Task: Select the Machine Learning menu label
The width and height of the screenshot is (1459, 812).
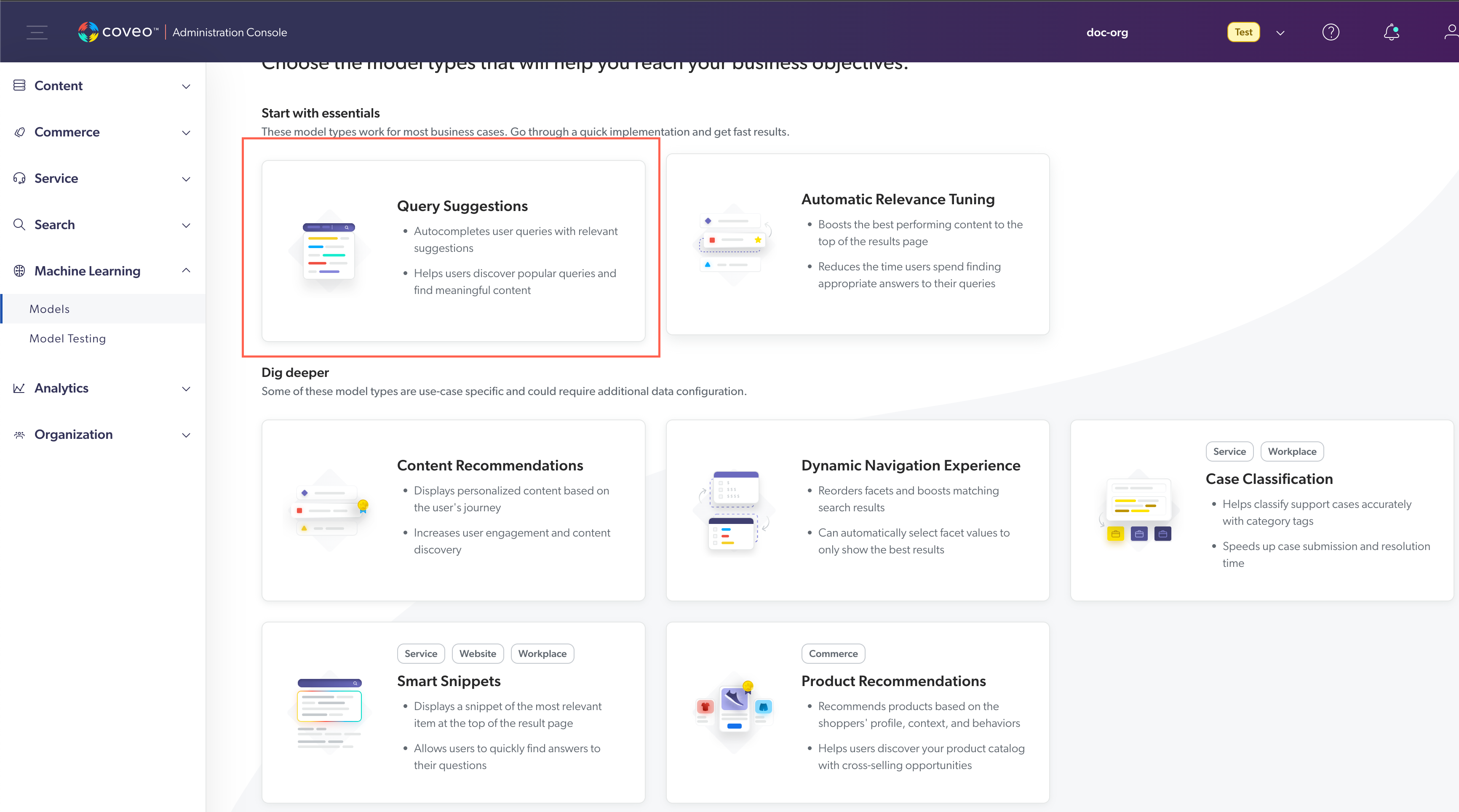Action: pyautogui.click(x=87, y=271)
